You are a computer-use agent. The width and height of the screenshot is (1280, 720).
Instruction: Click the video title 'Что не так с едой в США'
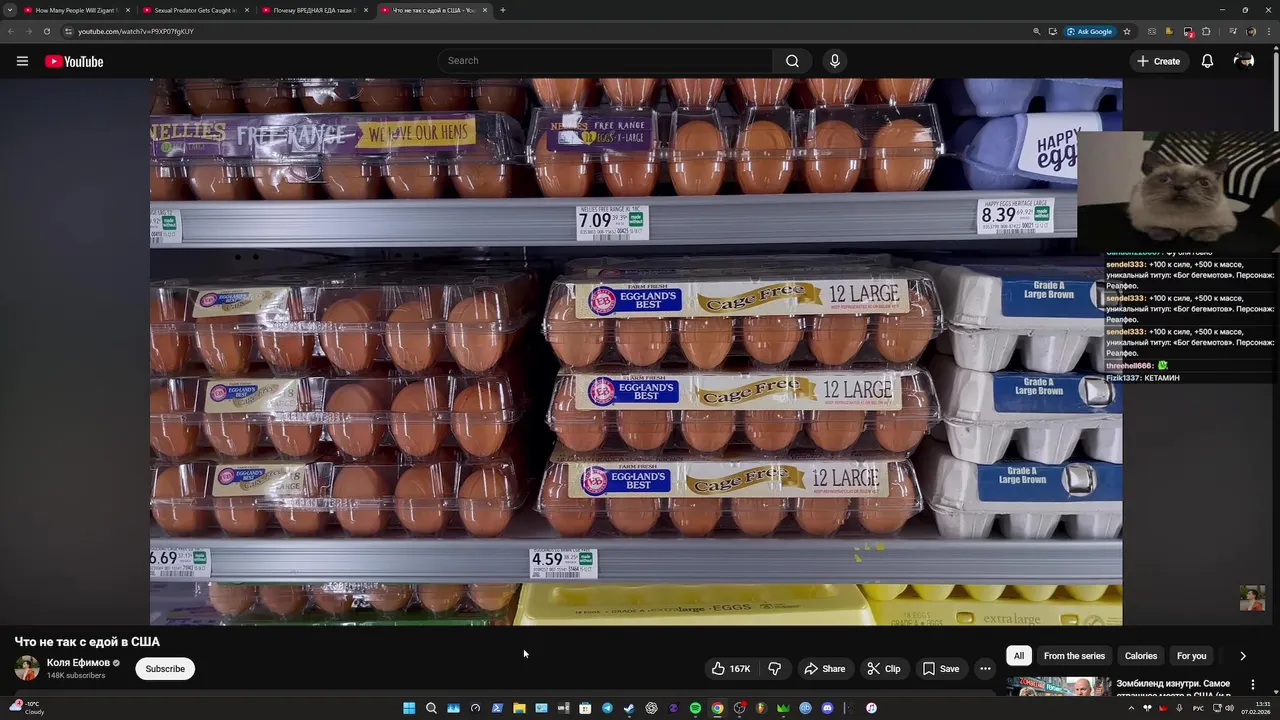(x=87, y=642)
